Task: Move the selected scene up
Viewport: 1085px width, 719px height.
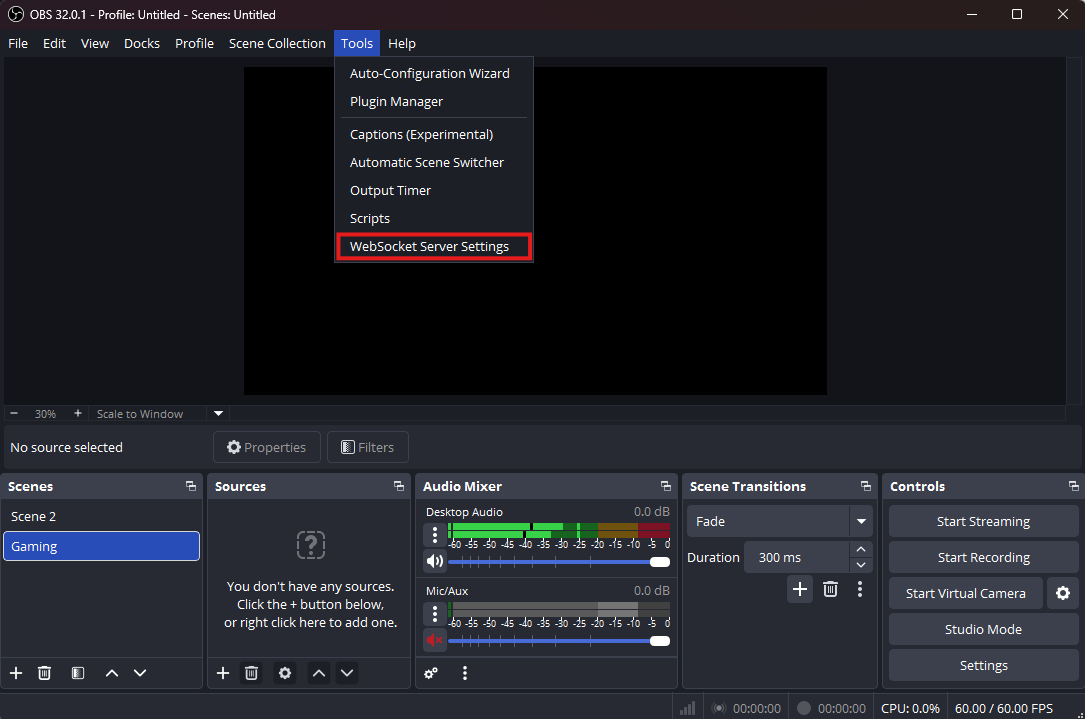Action: click(x=111, y=673)
